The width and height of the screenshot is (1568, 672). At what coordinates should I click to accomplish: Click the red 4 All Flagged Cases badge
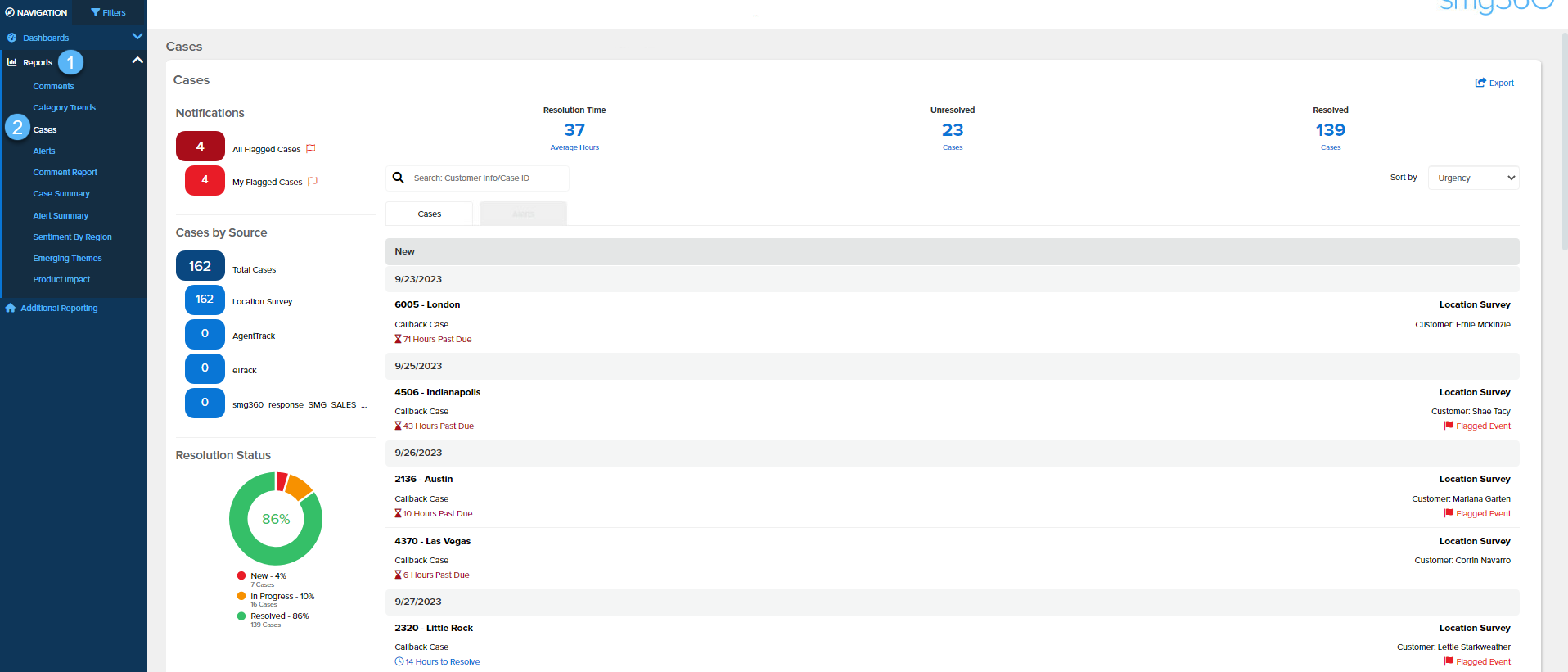[201, 147]
